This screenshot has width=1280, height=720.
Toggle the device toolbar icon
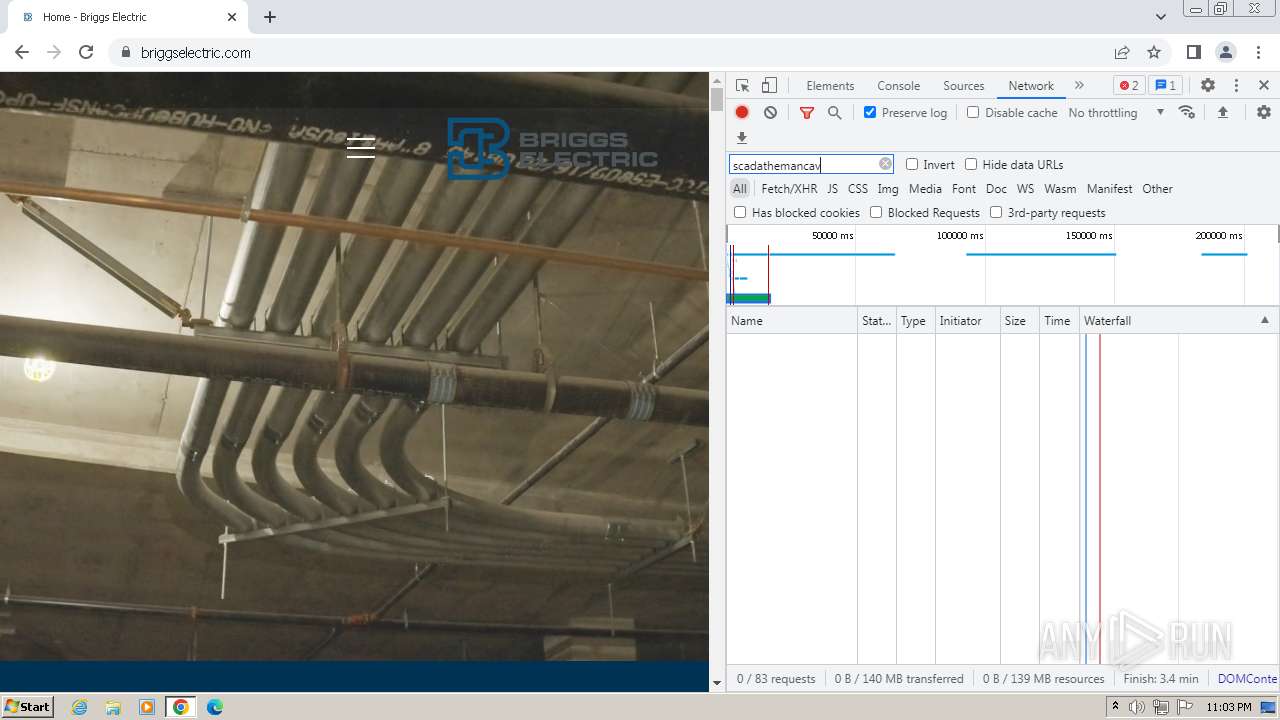[x=769, y=85]
